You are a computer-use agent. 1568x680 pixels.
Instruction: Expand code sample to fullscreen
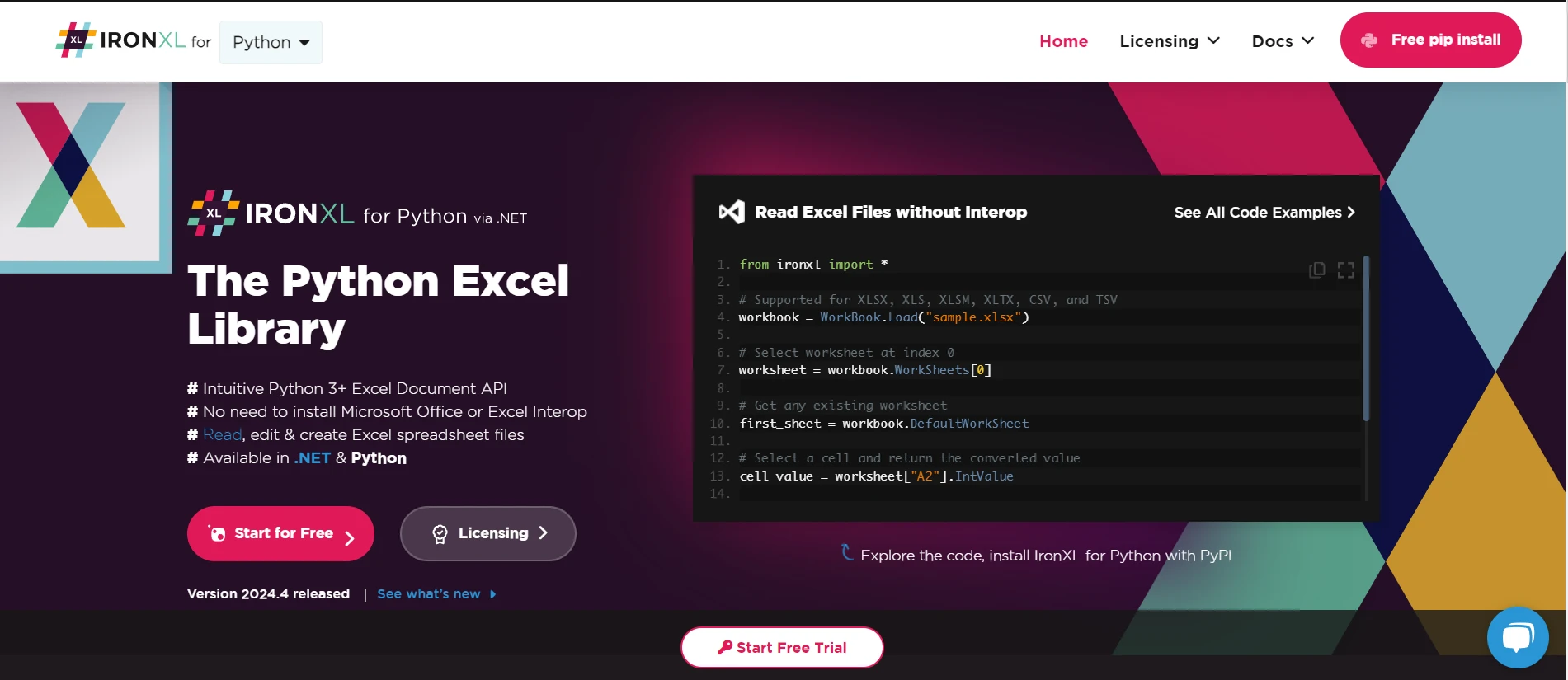[1346, 270]
